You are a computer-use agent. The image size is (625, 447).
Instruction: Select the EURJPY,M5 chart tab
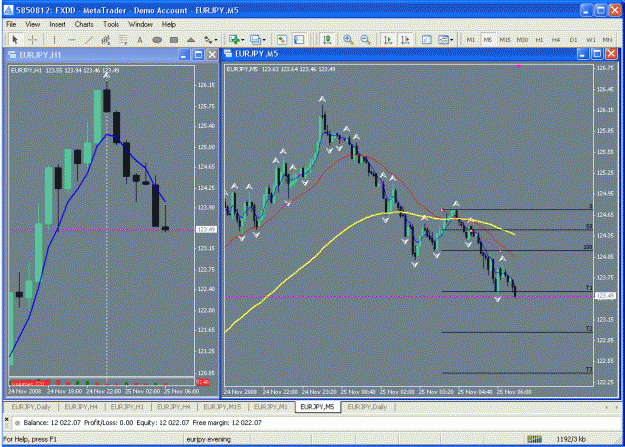pos(317,407)
